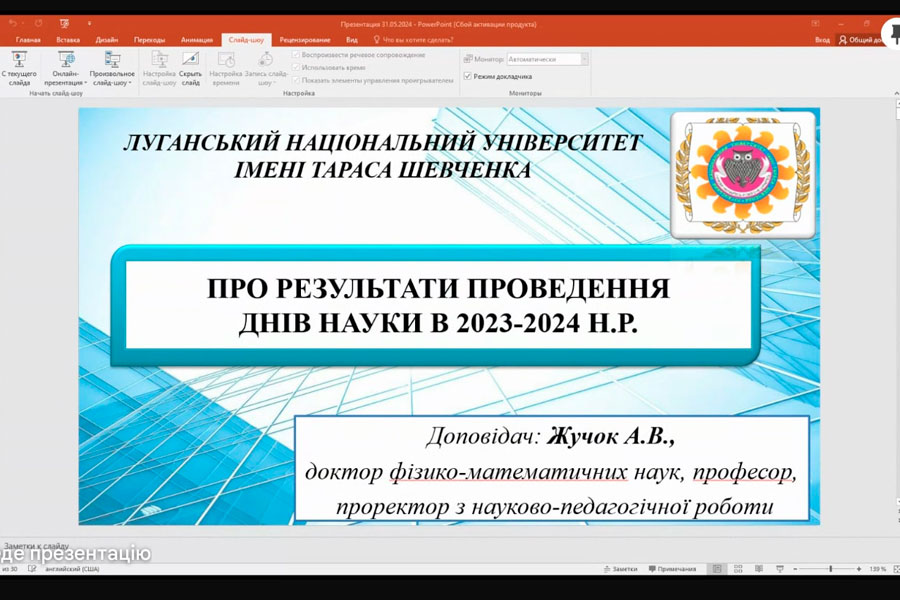This screenshot has height=600, width=900.
Task: Select Слайд-шоу ribbon tab
Action: coord(246,40)
